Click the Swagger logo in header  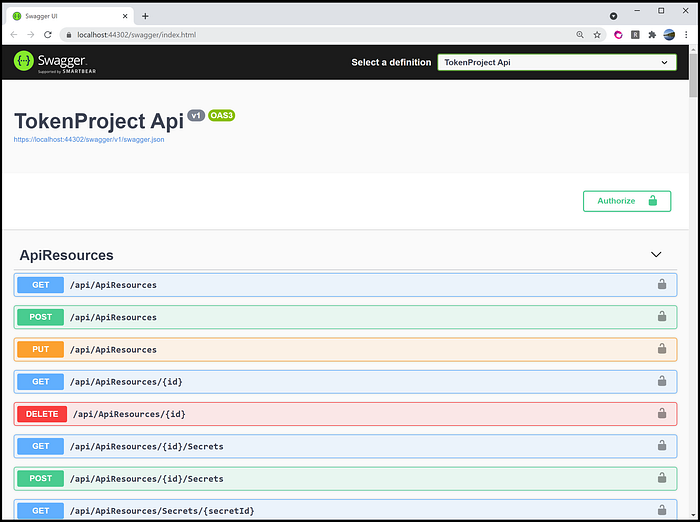pyautogui.click(x=54, y=62)
